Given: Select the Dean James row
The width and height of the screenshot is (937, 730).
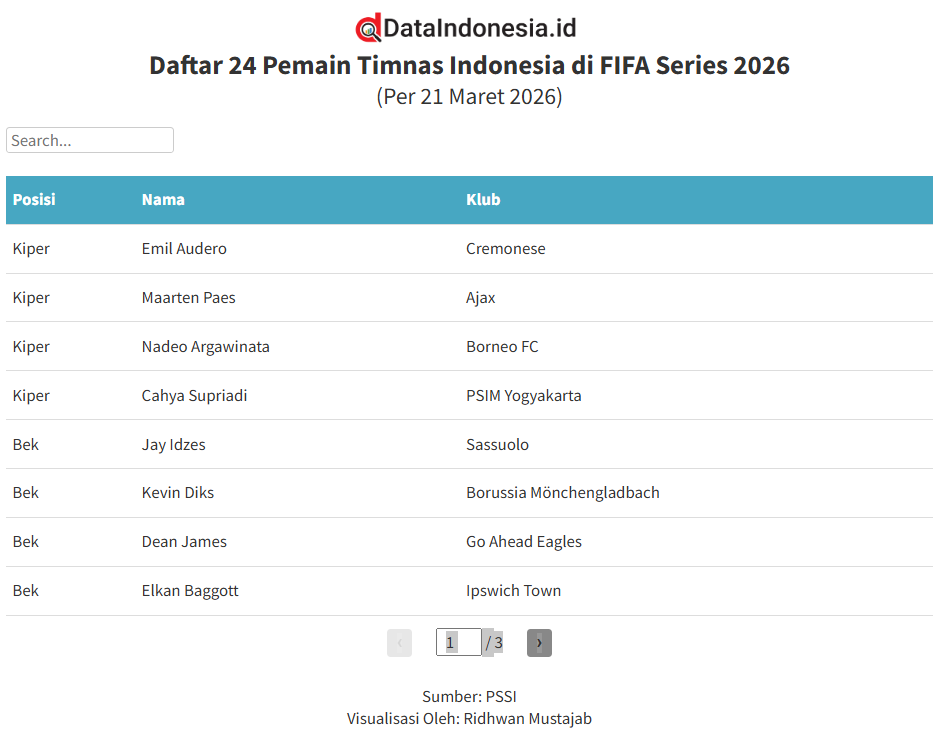Looking at the screenshot, I should point(184,542).
